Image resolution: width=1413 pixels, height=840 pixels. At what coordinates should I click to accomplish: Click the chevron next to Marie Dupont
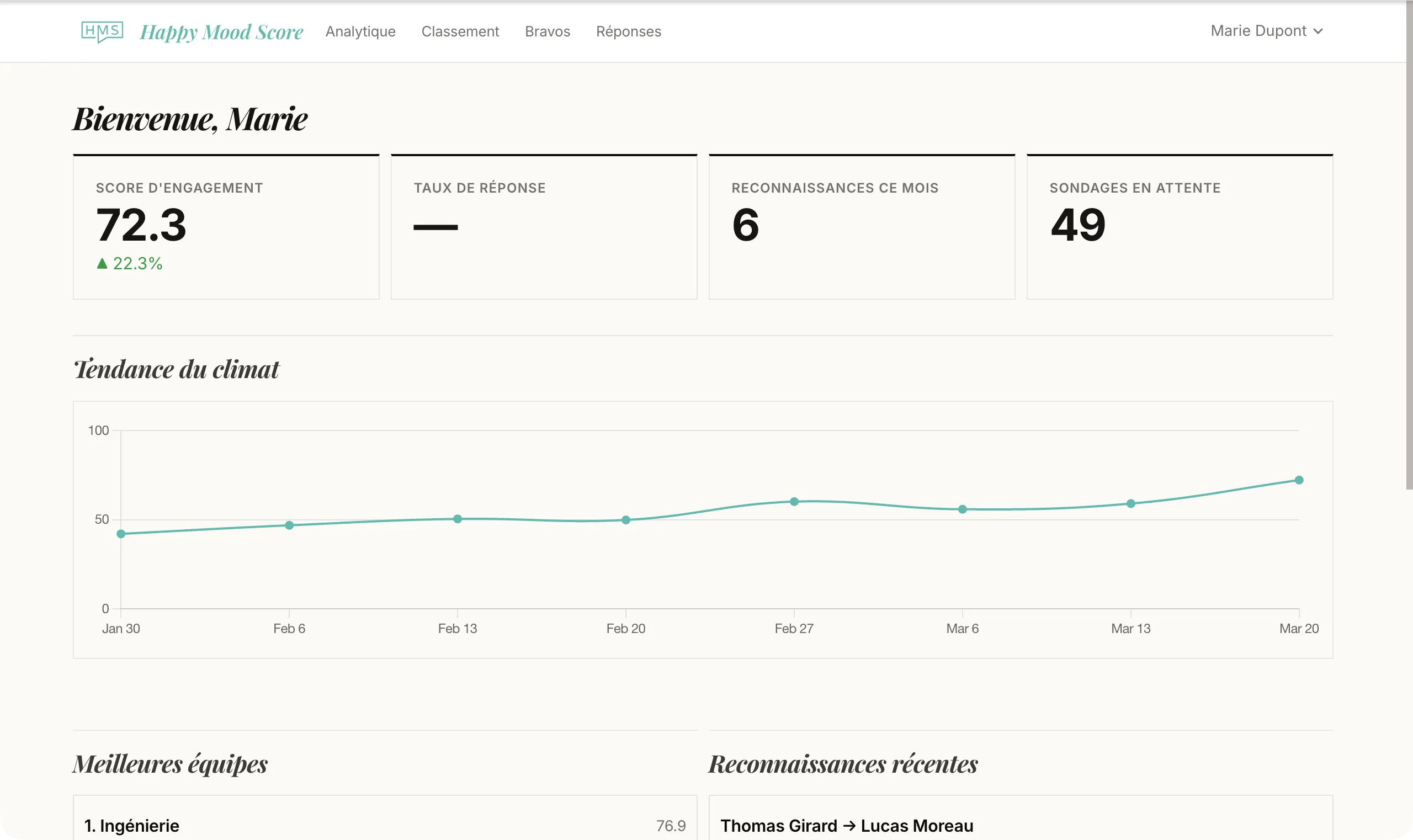point(1319,30)
